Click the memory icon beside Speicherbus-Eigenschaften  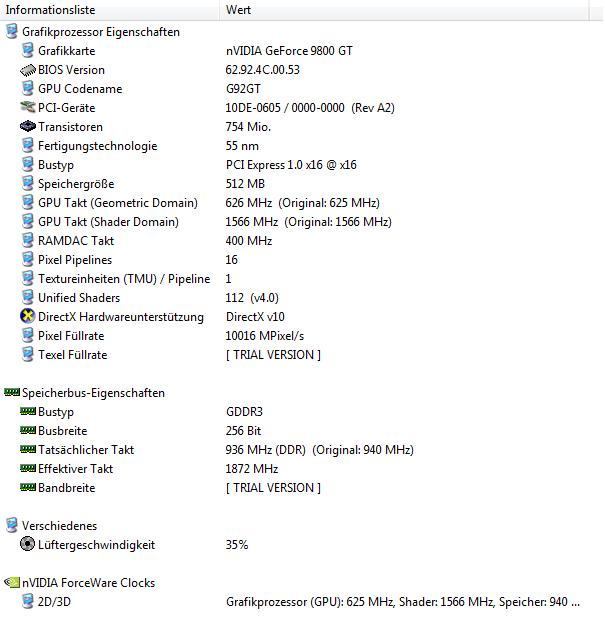pyautogui.click(x=12, y=392)
